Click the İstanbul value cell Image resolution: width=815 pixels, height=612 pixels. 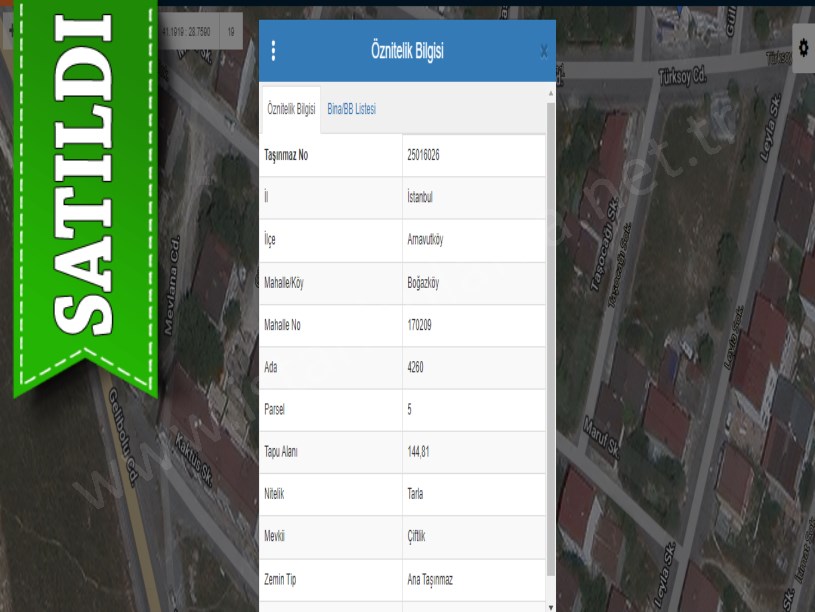[x=420, y=198]
